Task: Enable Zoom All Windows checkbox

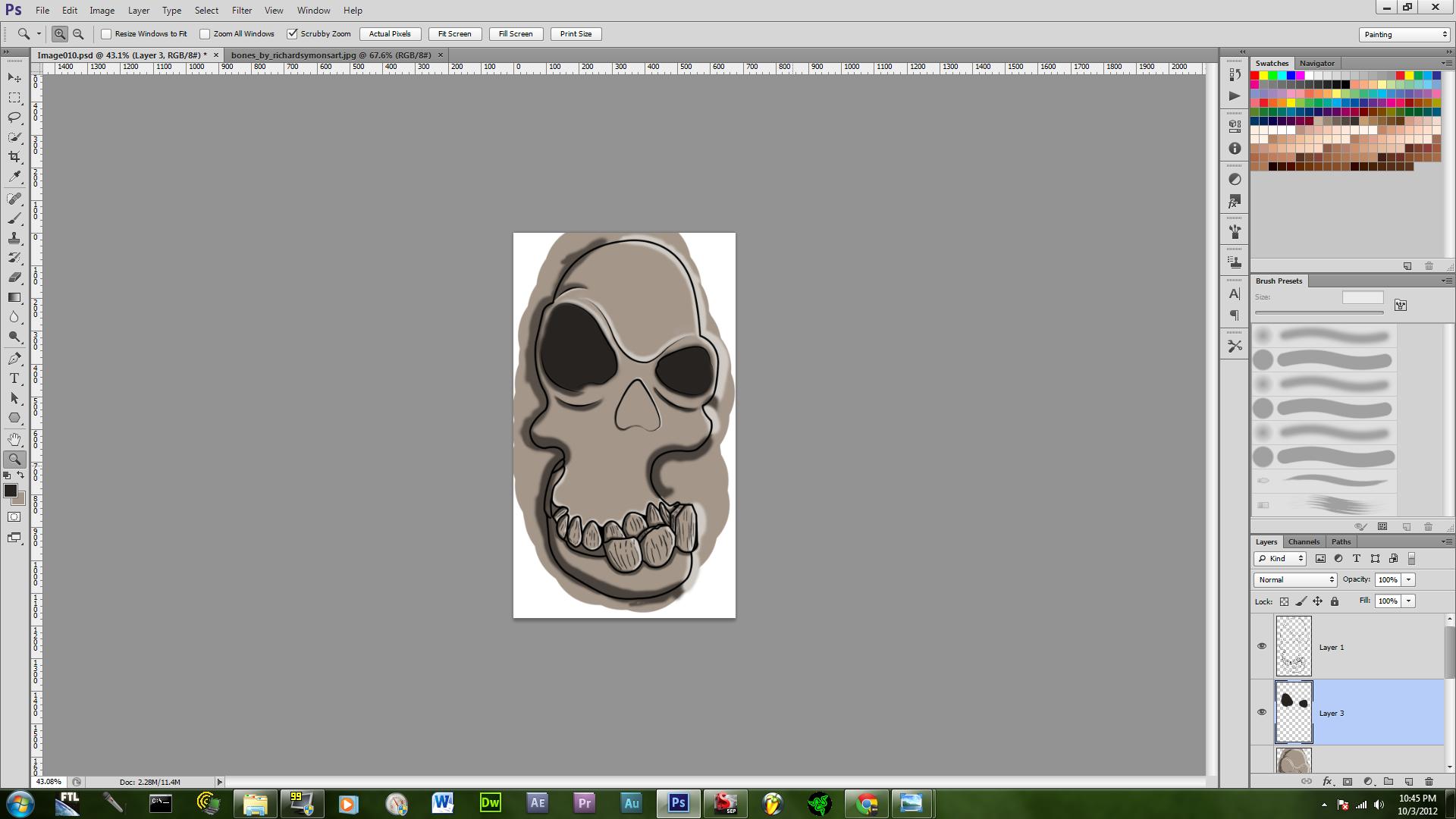Action: click(205, 34)
